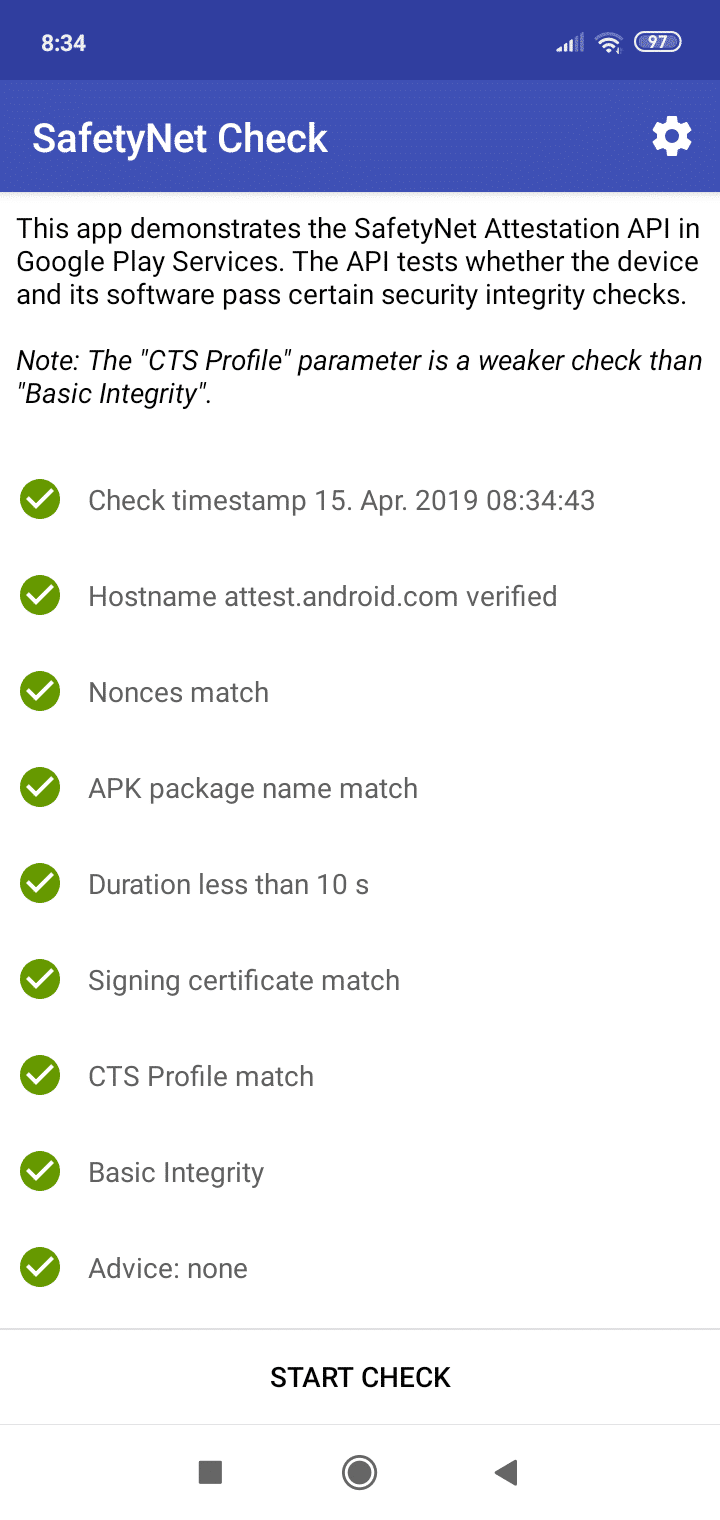Start the SafetyNet check
The width and height of the screenshot is (720, 1520).
coord(360,1377)
